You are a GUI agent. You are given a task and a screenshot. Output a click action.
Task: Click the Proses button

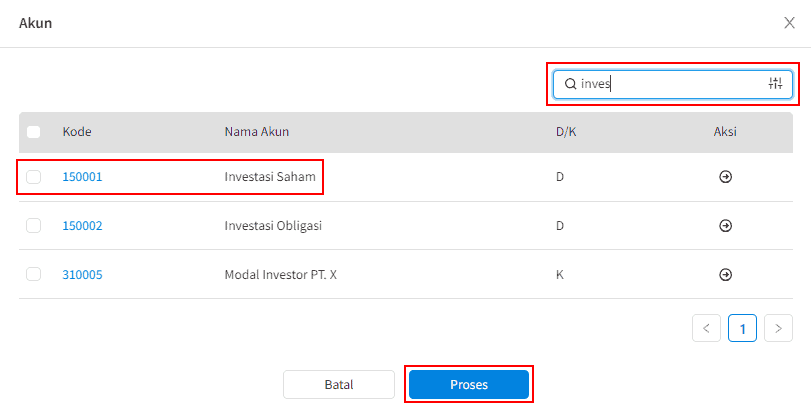coord(469,384)
